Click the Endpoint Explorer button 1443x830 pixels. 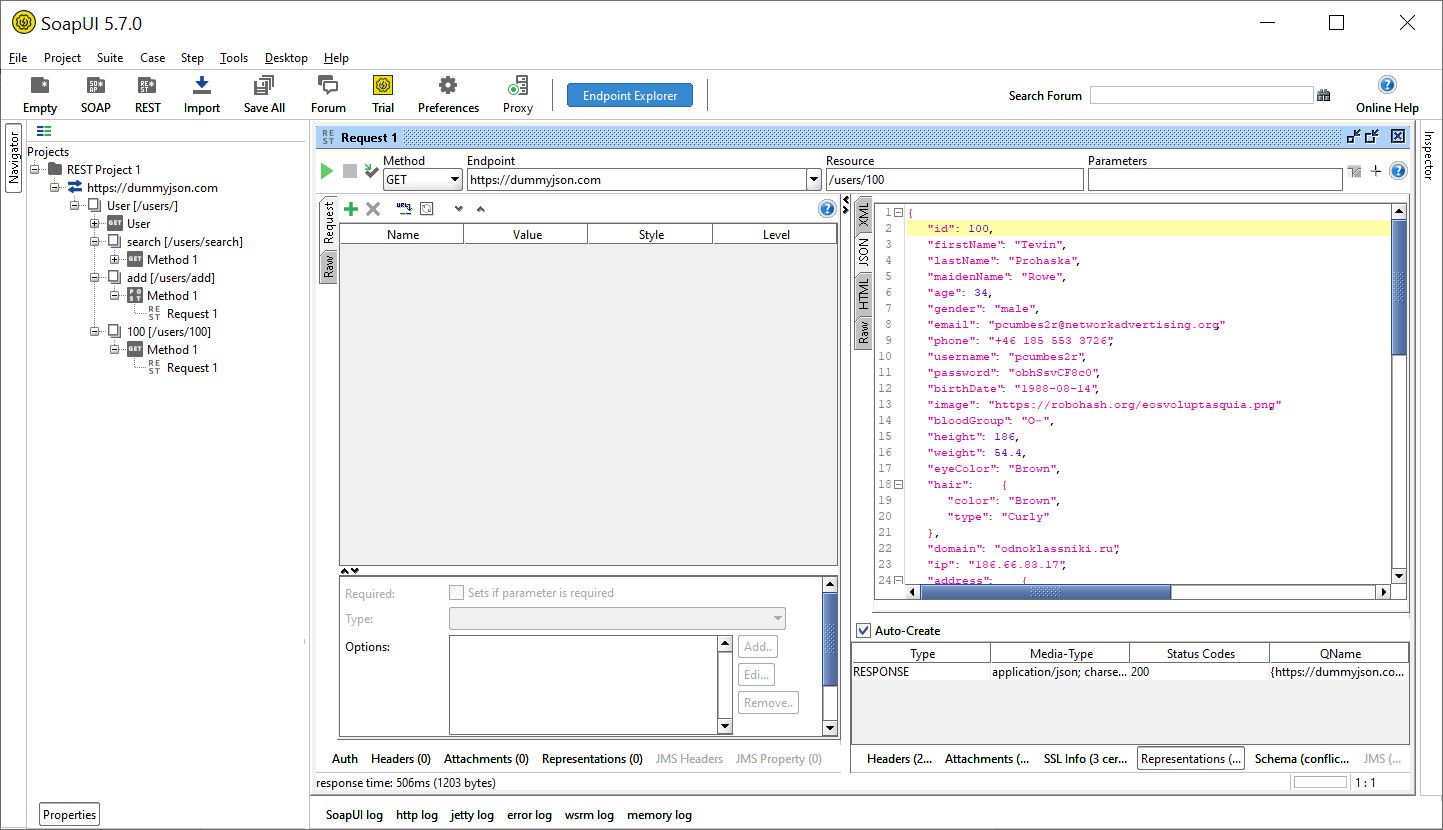(x=630, y=96)
